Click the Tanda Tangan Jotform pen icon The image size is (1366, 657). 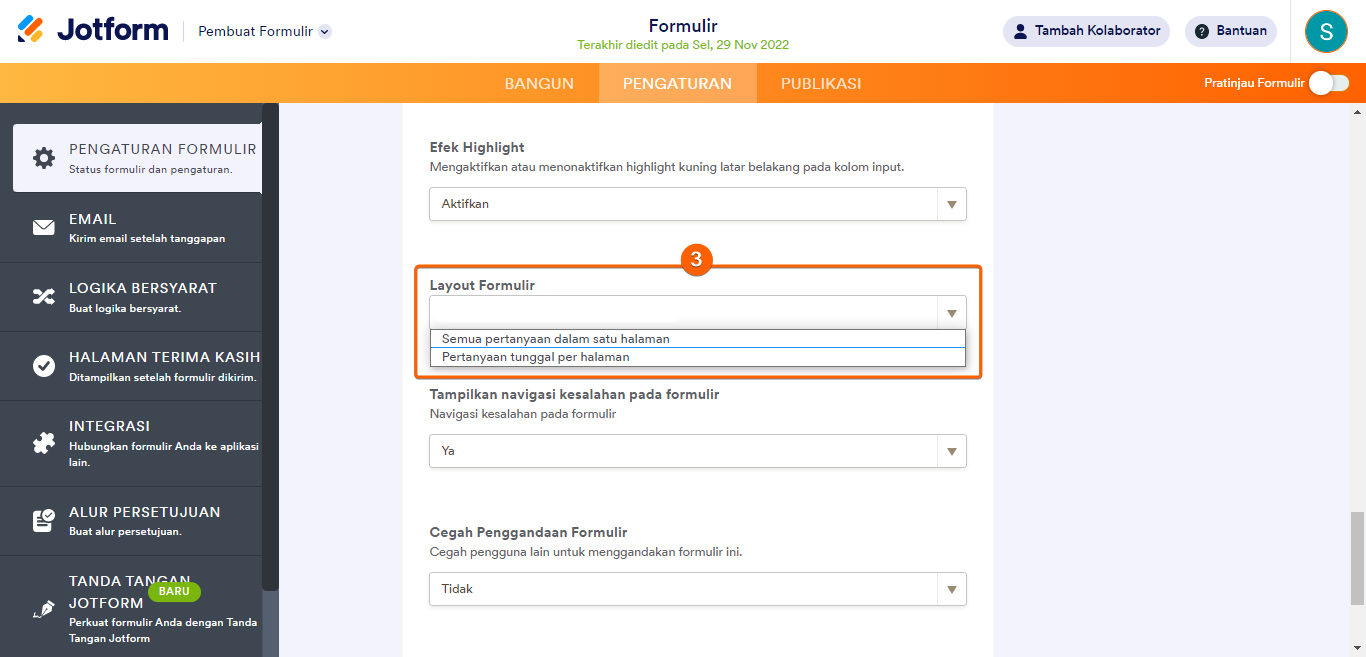pyautogui.click(x=44, y=609)
